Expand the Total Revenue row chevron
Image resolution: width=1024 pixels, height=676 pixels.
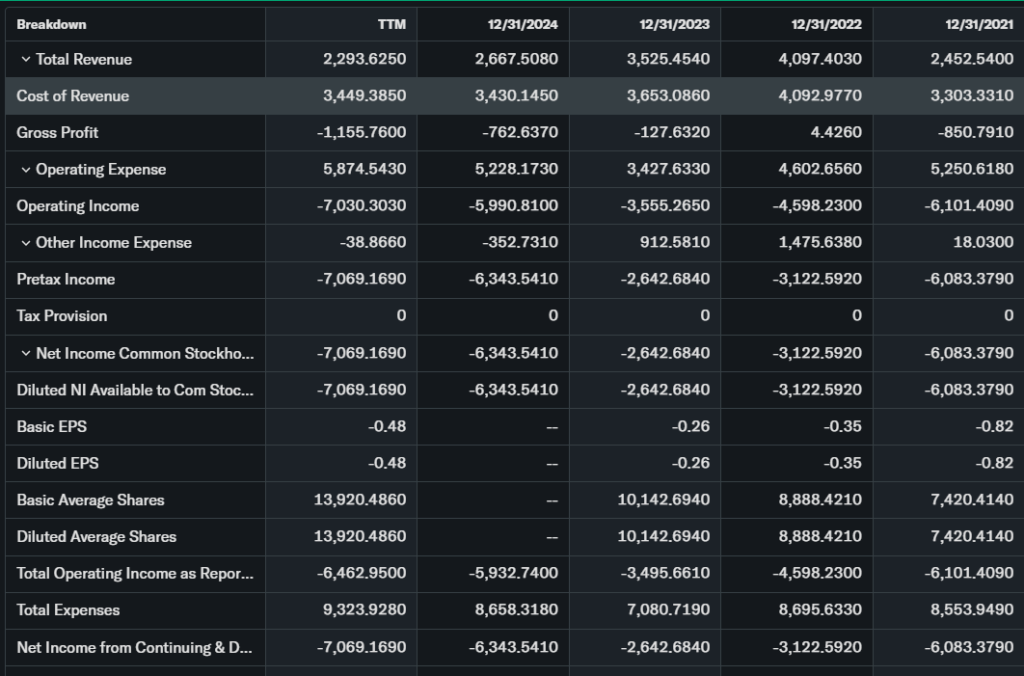pyautogui.click(x=26, y=60)
